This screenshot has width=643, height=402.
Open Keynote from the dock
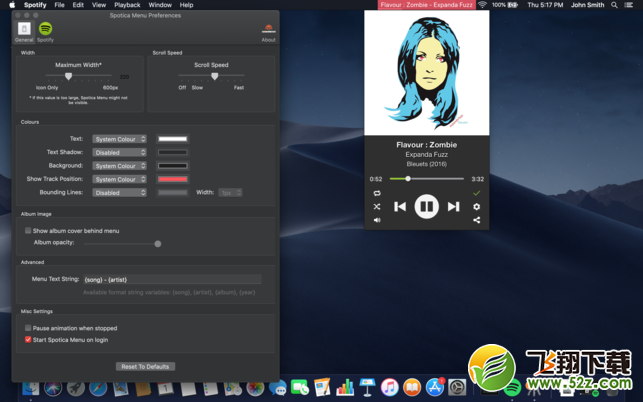367,388
